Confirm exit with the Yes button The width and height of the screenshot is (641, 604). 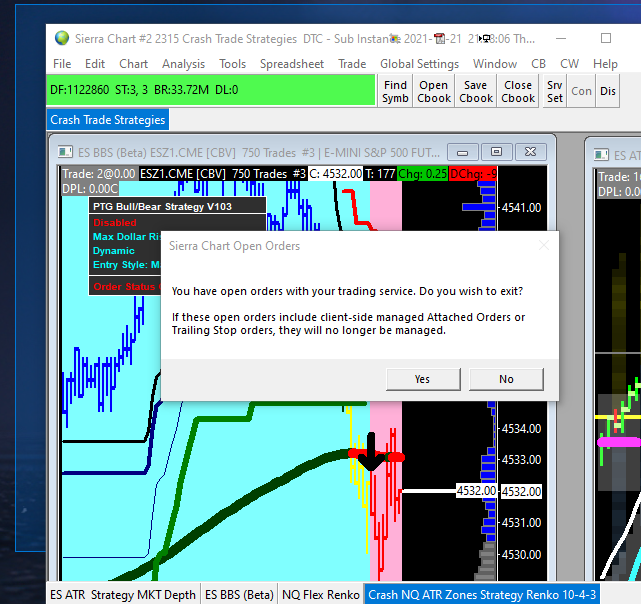pos(423,379)
